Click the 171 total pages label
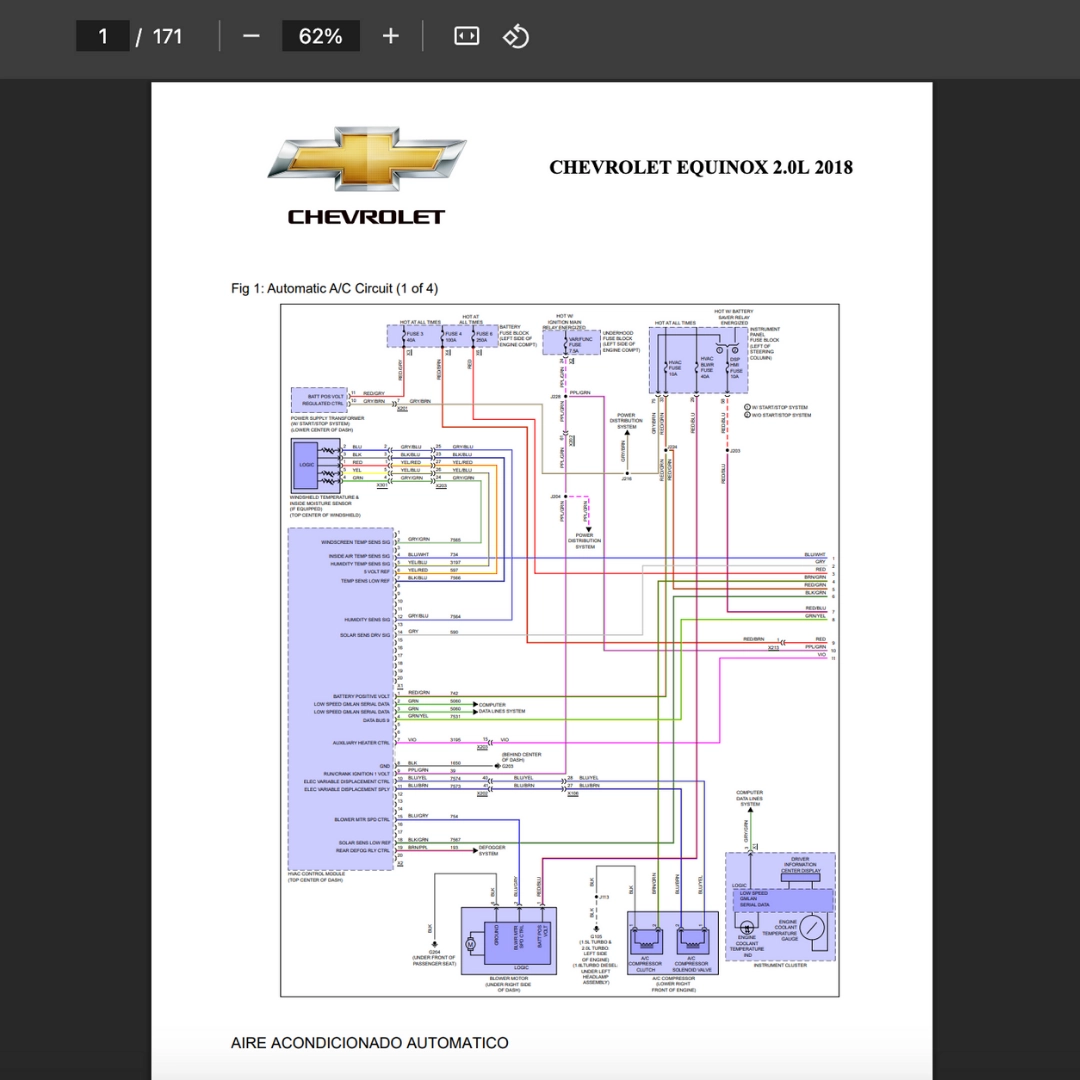Image resolution: width=1080 pixels, height=1080 pixels. click(x=167, y=36)
